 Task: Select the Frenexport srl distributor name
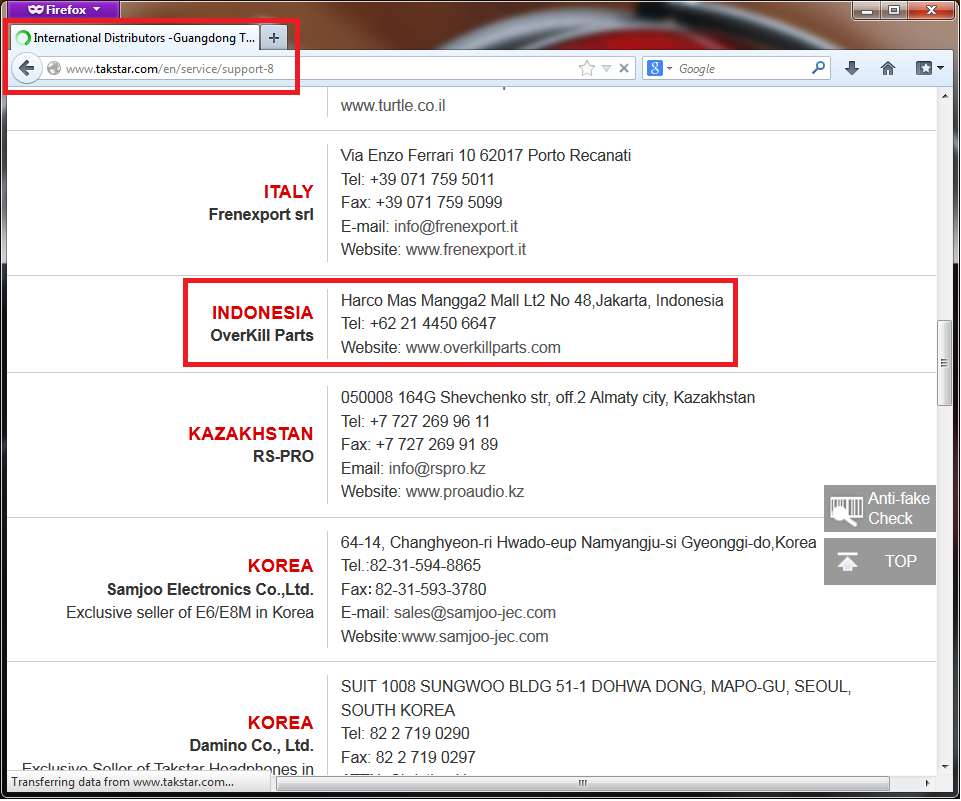261,214
